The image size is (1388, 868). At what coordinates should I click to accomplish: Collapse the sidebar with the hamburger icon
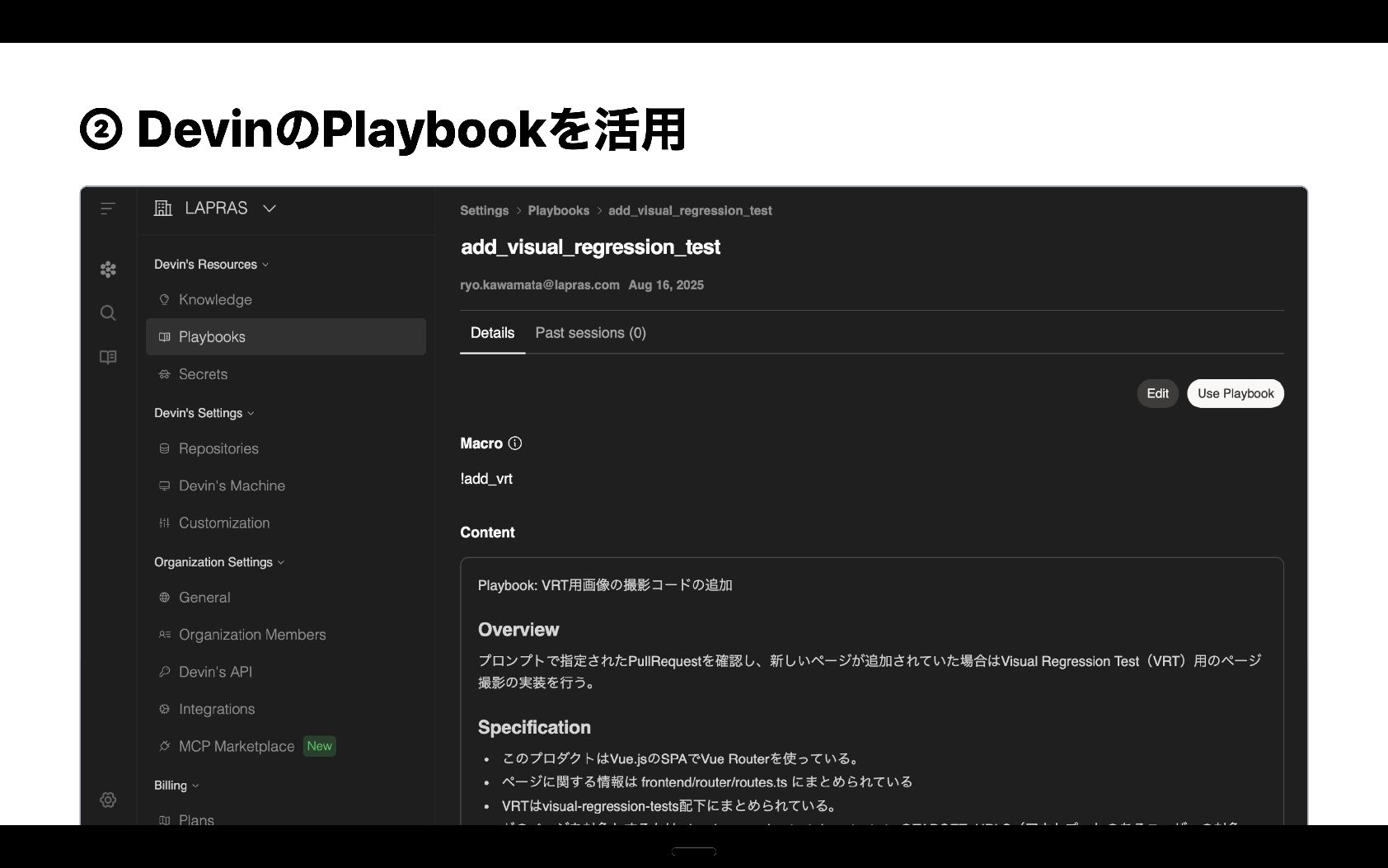[108, 209]
